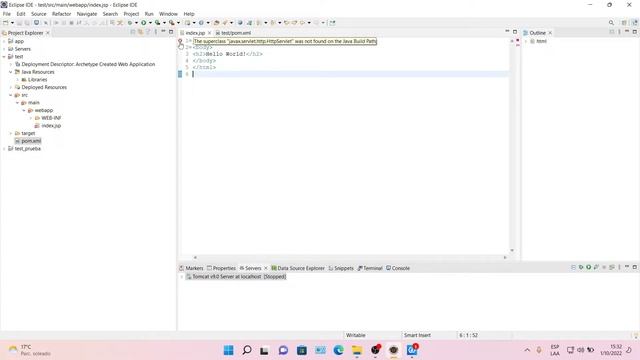This screenshot has height=360, width=640.
Task: Open the File menu
Action: pos(7,14)
